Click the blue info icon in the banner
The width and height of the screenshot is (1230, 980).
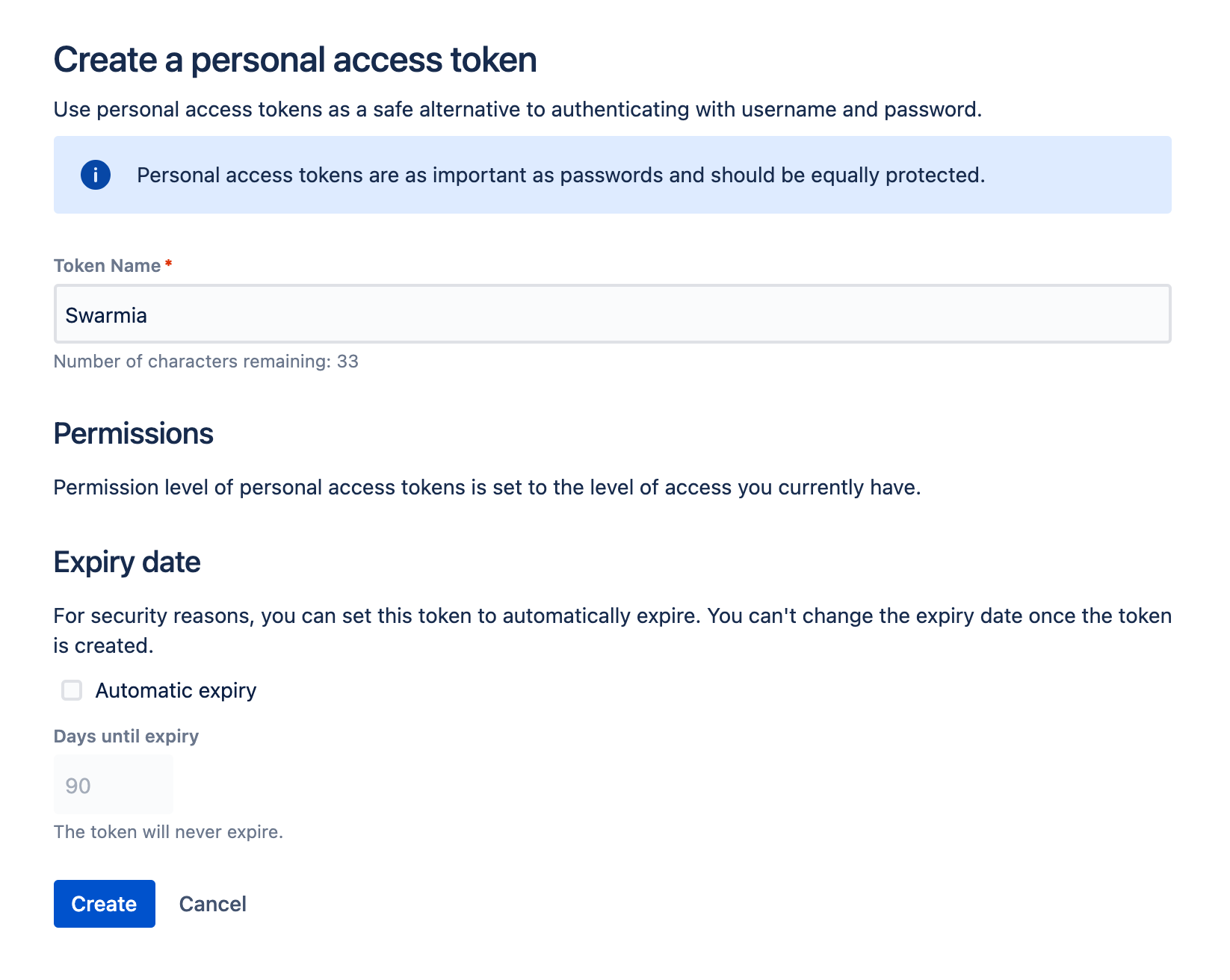[x=96, y=175]
